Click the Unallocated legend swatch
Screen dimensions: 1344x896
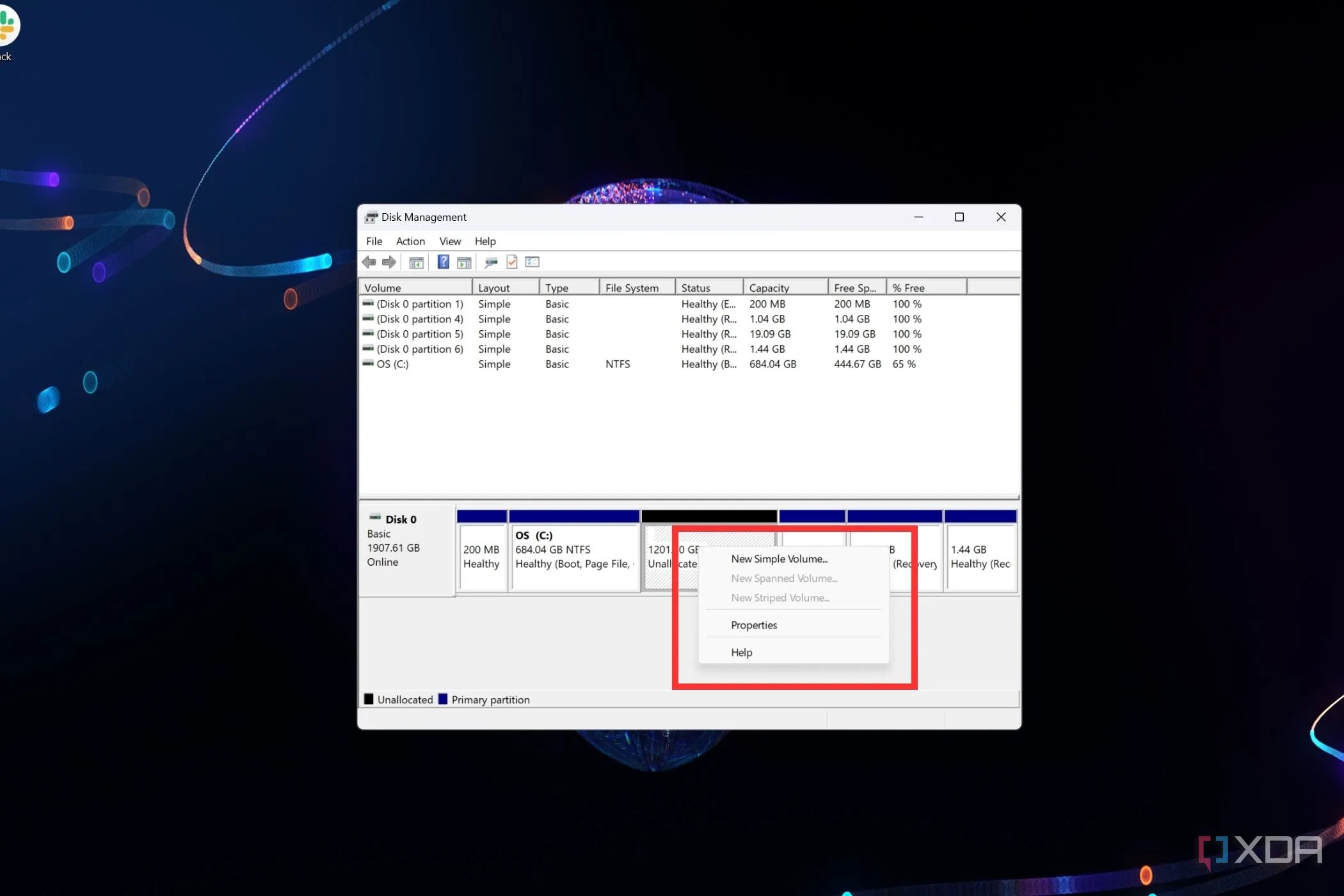(x=369, y=699)
